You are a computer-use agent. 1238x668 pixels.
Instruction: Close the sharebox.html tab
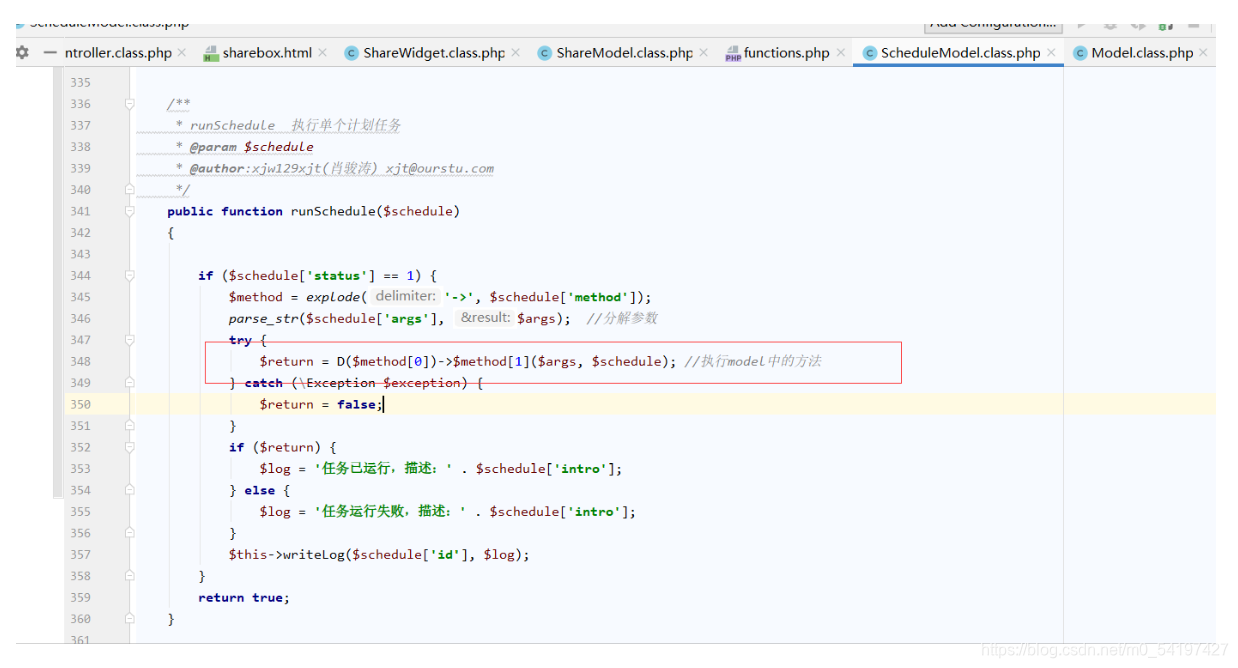[323, 53]
